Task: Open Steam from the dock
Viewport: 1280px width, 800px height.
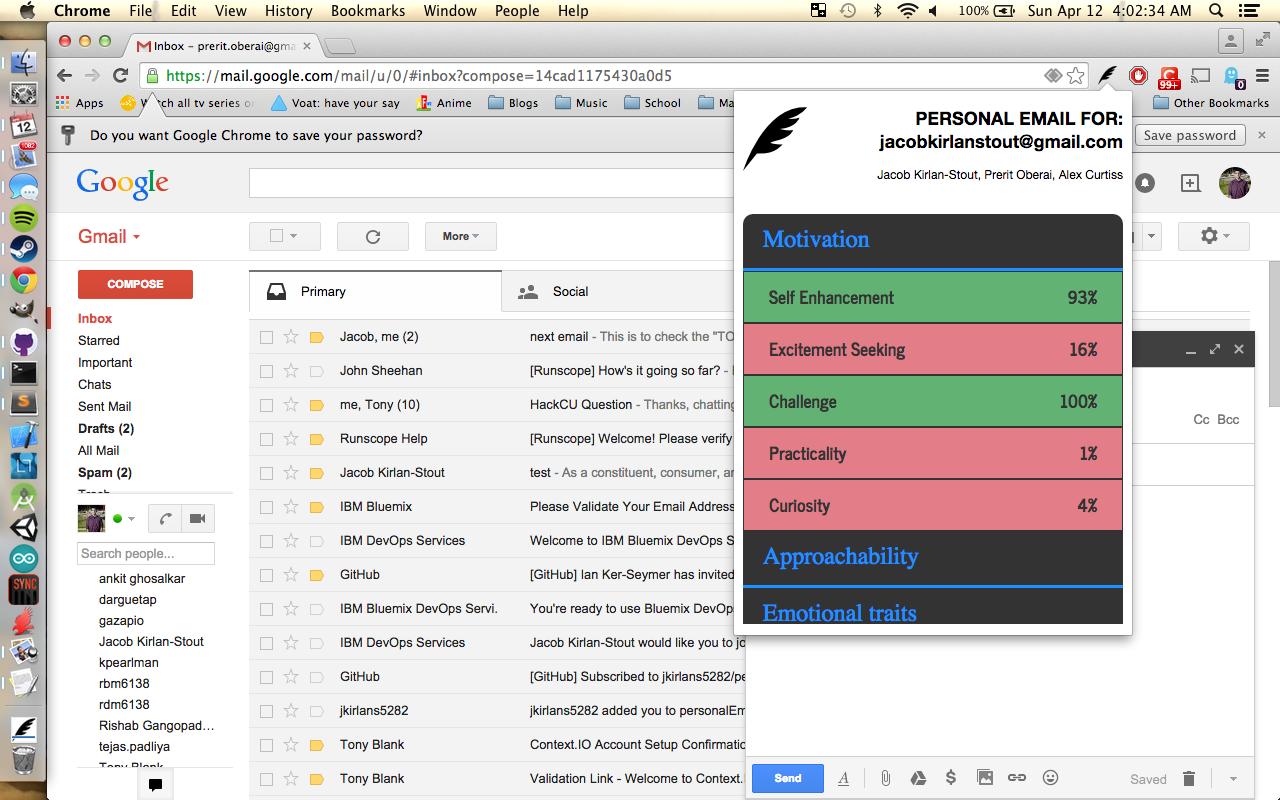Action: click(x=24, y=249)
